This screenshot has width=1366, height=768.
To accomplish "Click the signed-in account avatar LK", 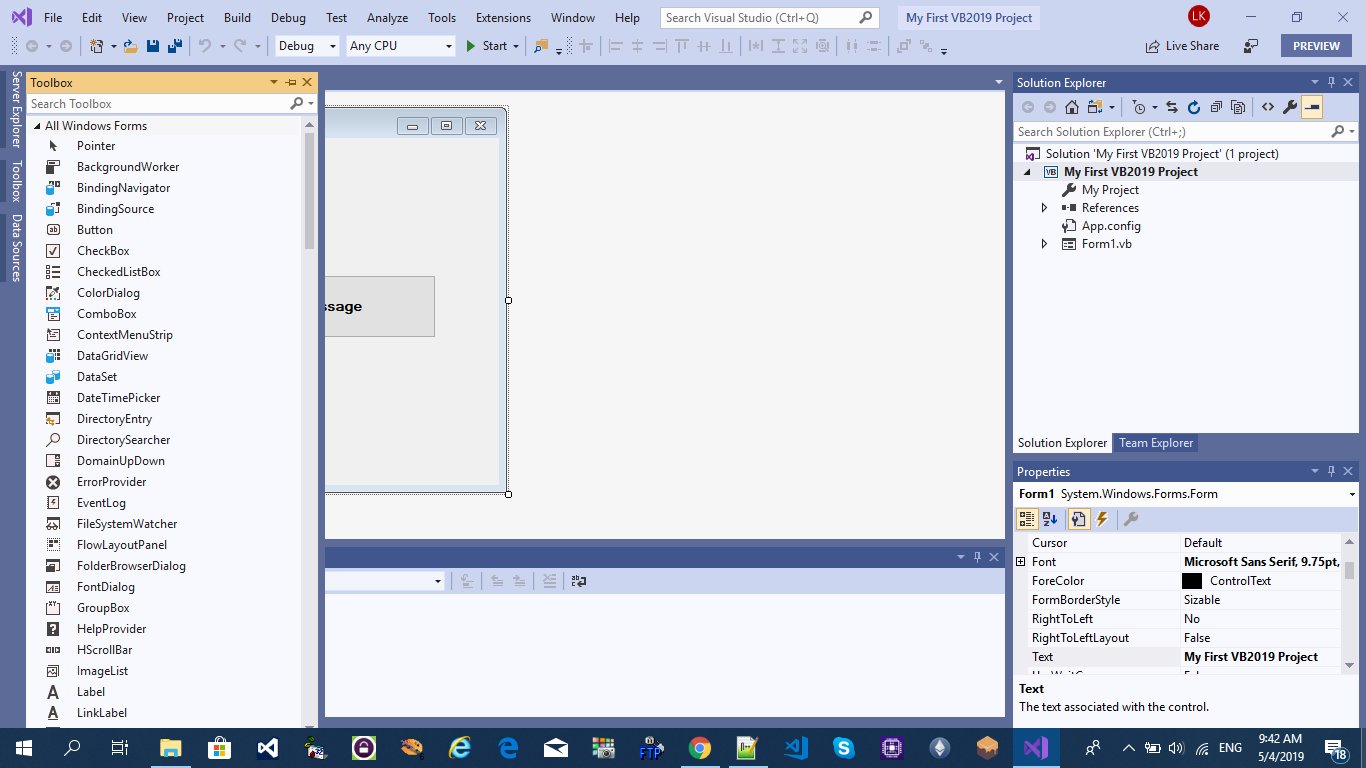I will coord(1198,17).
